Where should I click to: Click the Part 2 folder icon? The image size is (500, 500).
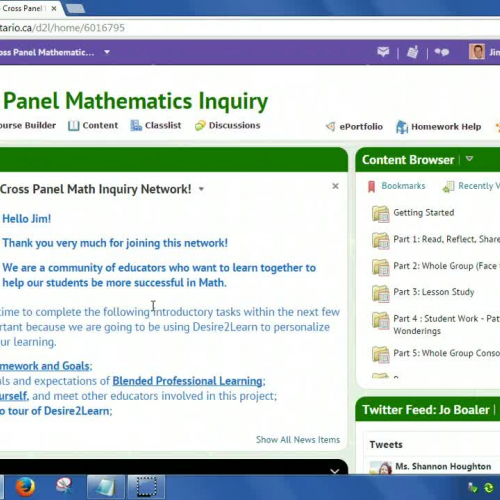pyautogui.click(x=380, y=267)
